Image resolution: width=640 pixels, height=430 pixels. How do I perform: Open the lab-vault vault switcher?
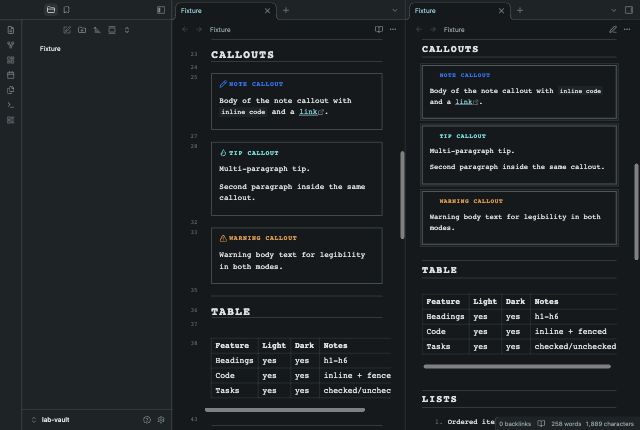click(51, 419)
